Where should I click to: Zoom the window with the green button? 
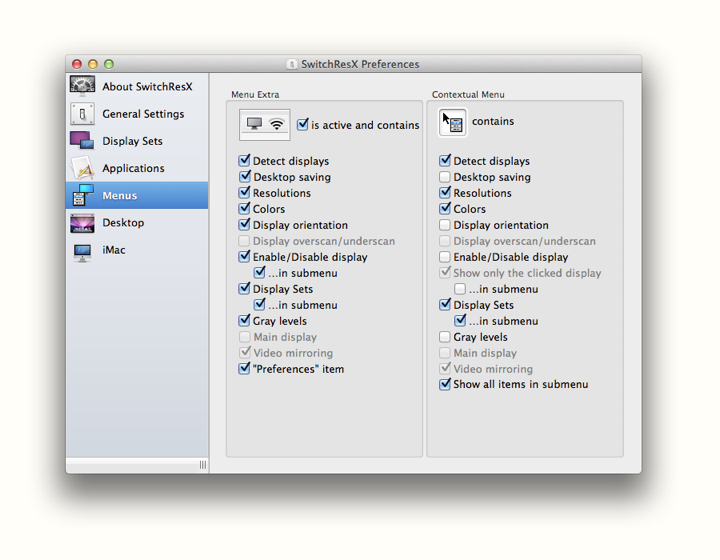109,64
